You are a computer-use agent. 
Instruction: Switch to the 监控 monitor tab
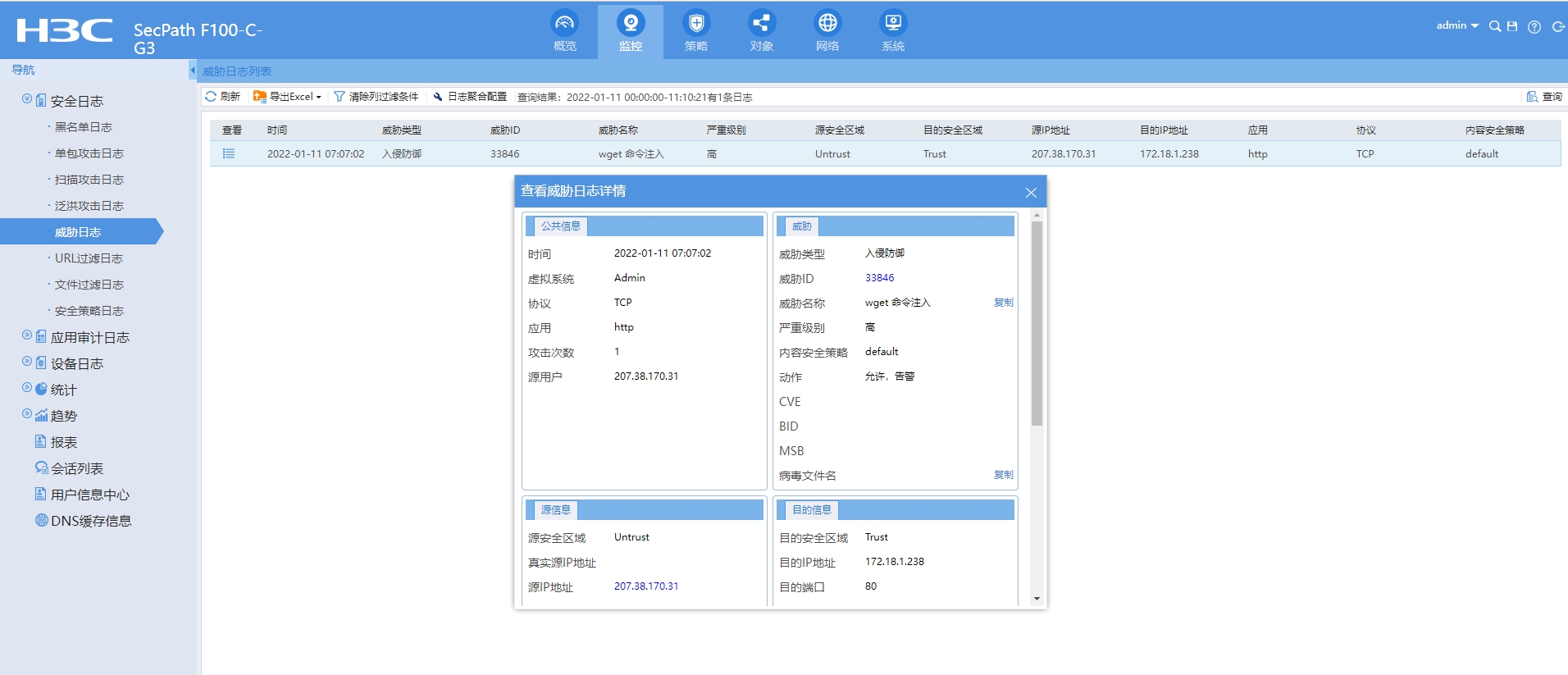[630, 30]
